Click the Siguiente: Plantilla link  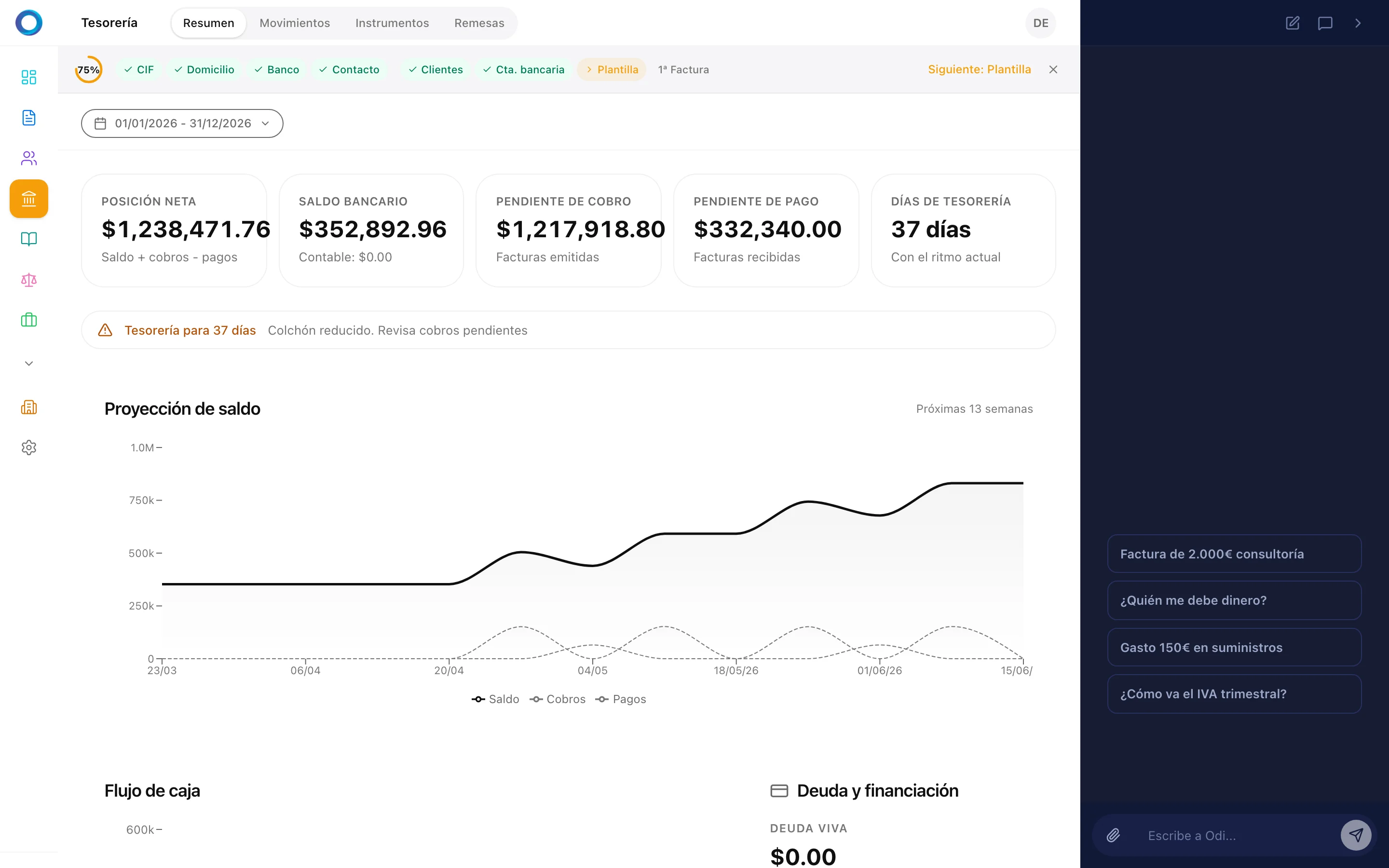[x=979, y=69]
